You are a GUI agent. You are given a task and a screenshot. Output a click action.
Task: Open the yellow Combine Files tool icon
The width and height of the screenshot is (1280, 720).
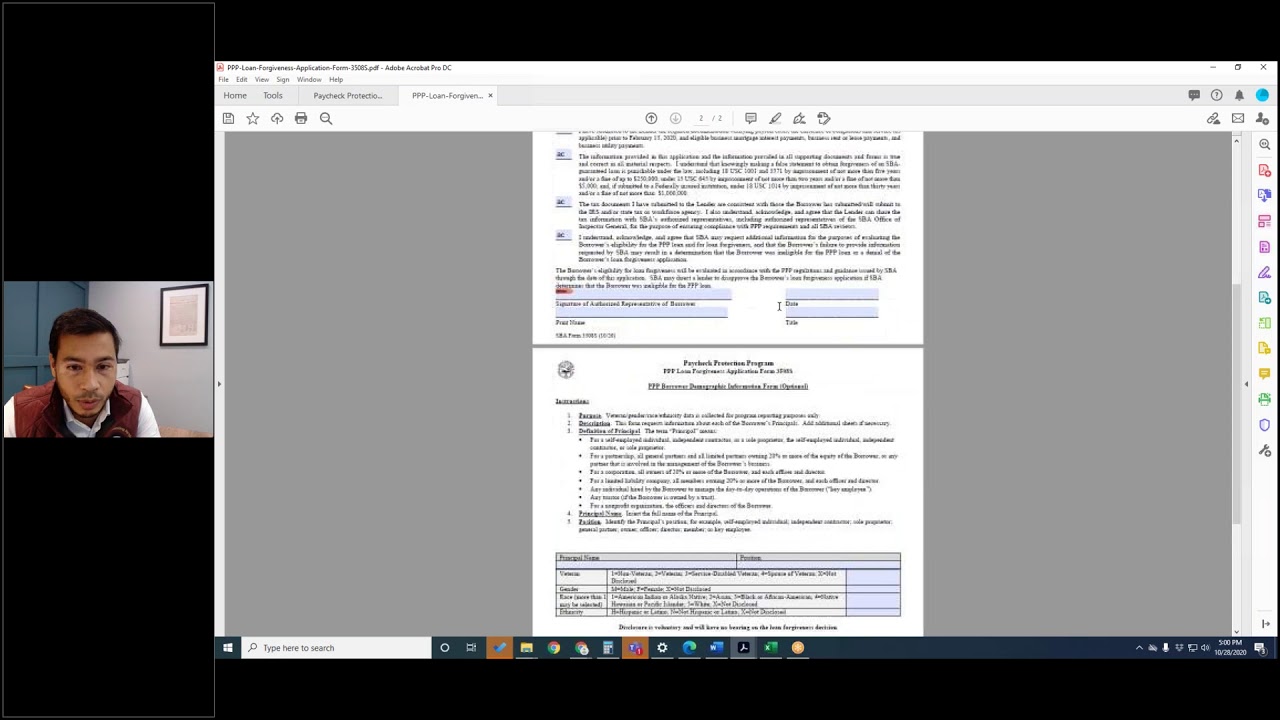(1265, 349)
